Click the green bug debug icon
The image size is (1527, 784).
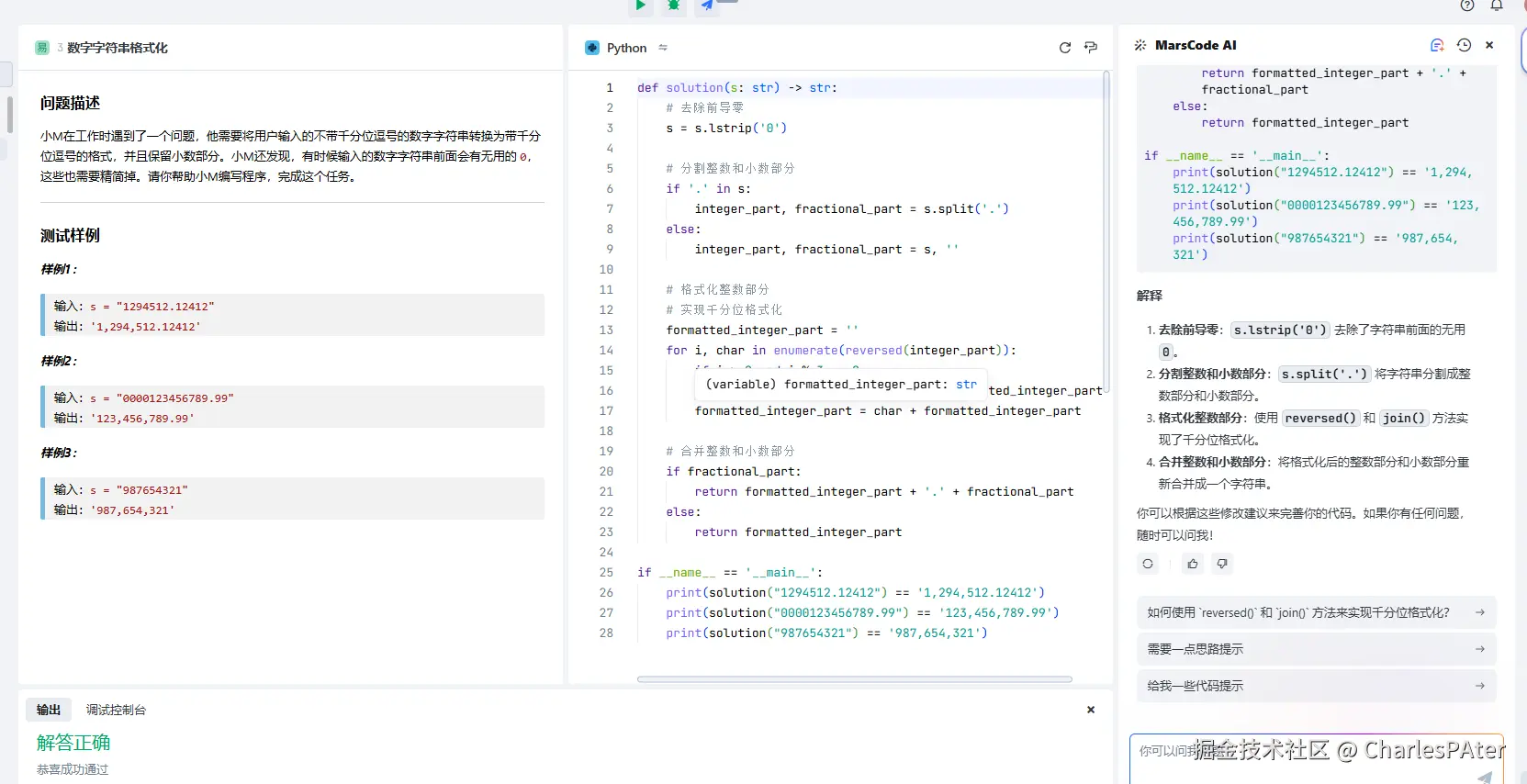point(674,6)
